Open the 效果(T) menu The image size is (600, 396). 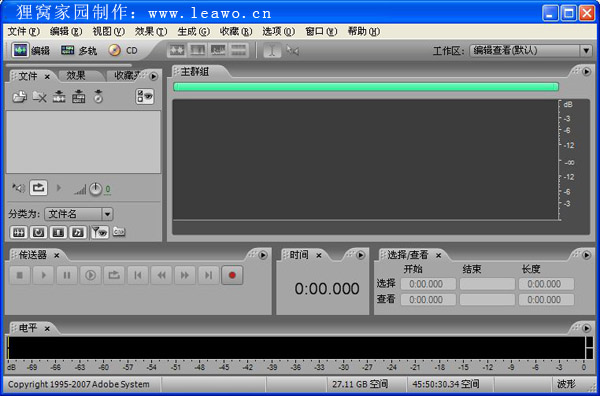tap(151, 31)
